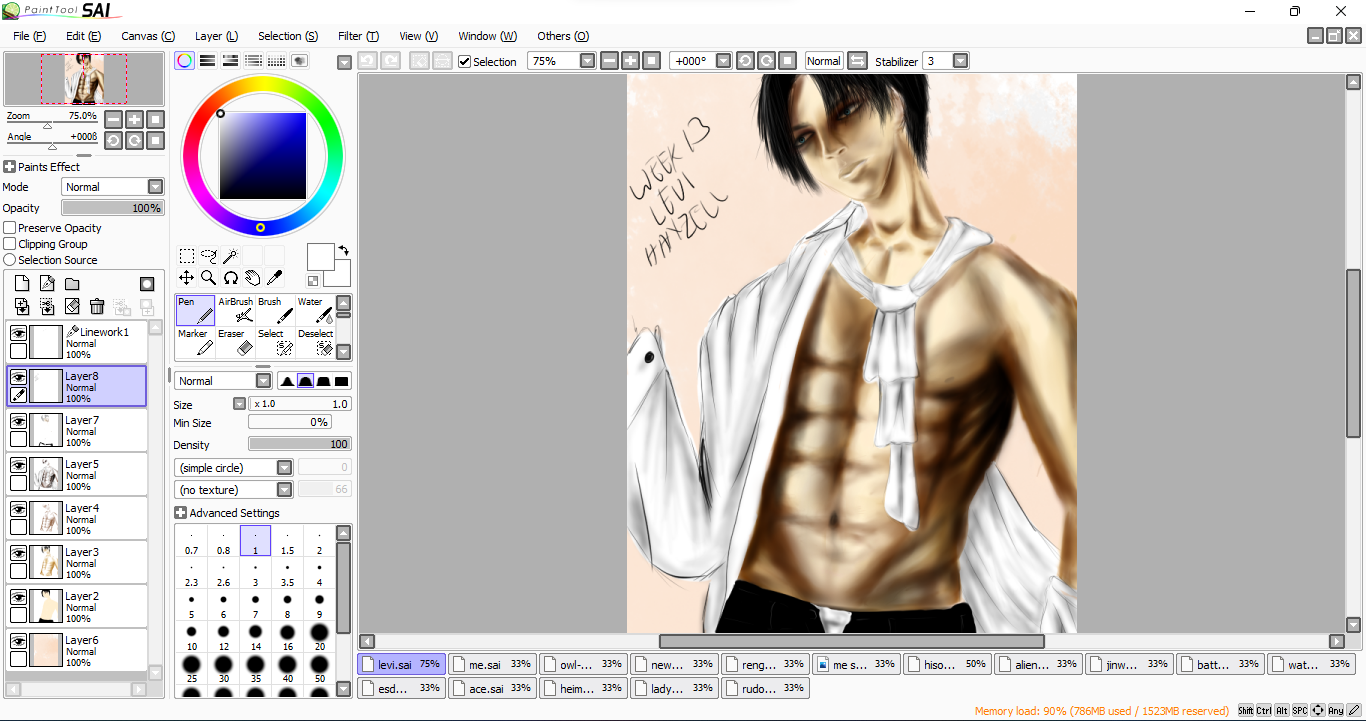The width and height of the screenshot is (1366, 721).
Task: Hide Layer3 with its eye icon
Action: coord(18,553)
